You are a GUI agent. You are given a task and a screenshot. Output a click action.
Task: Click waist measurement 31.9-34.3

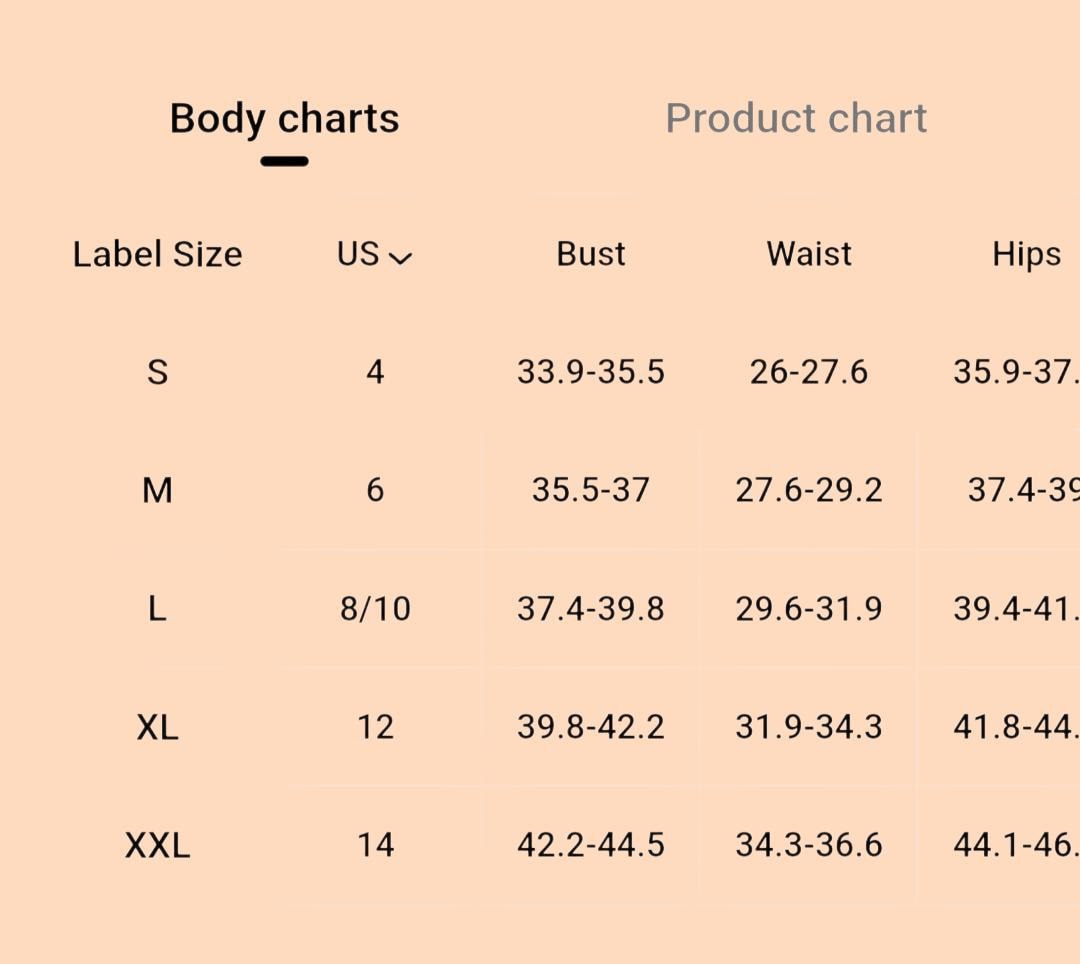(809, 728)
